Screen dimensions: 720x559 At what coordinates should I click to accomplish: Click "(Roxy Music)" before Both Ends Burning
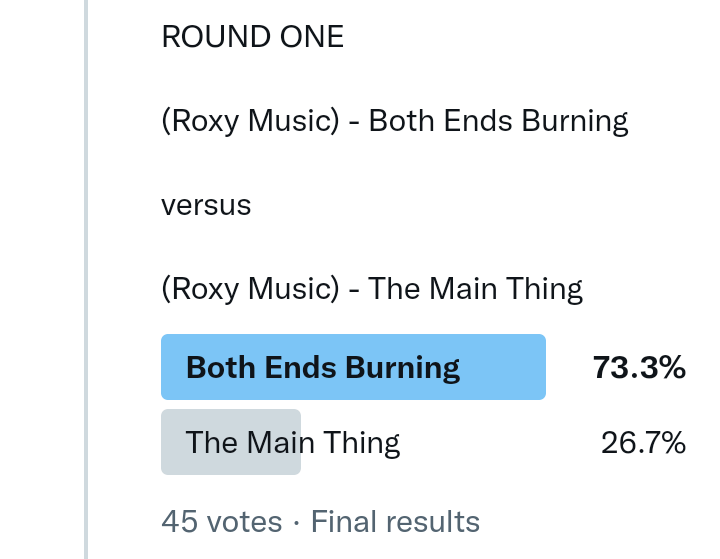click(x=246, y=121)
